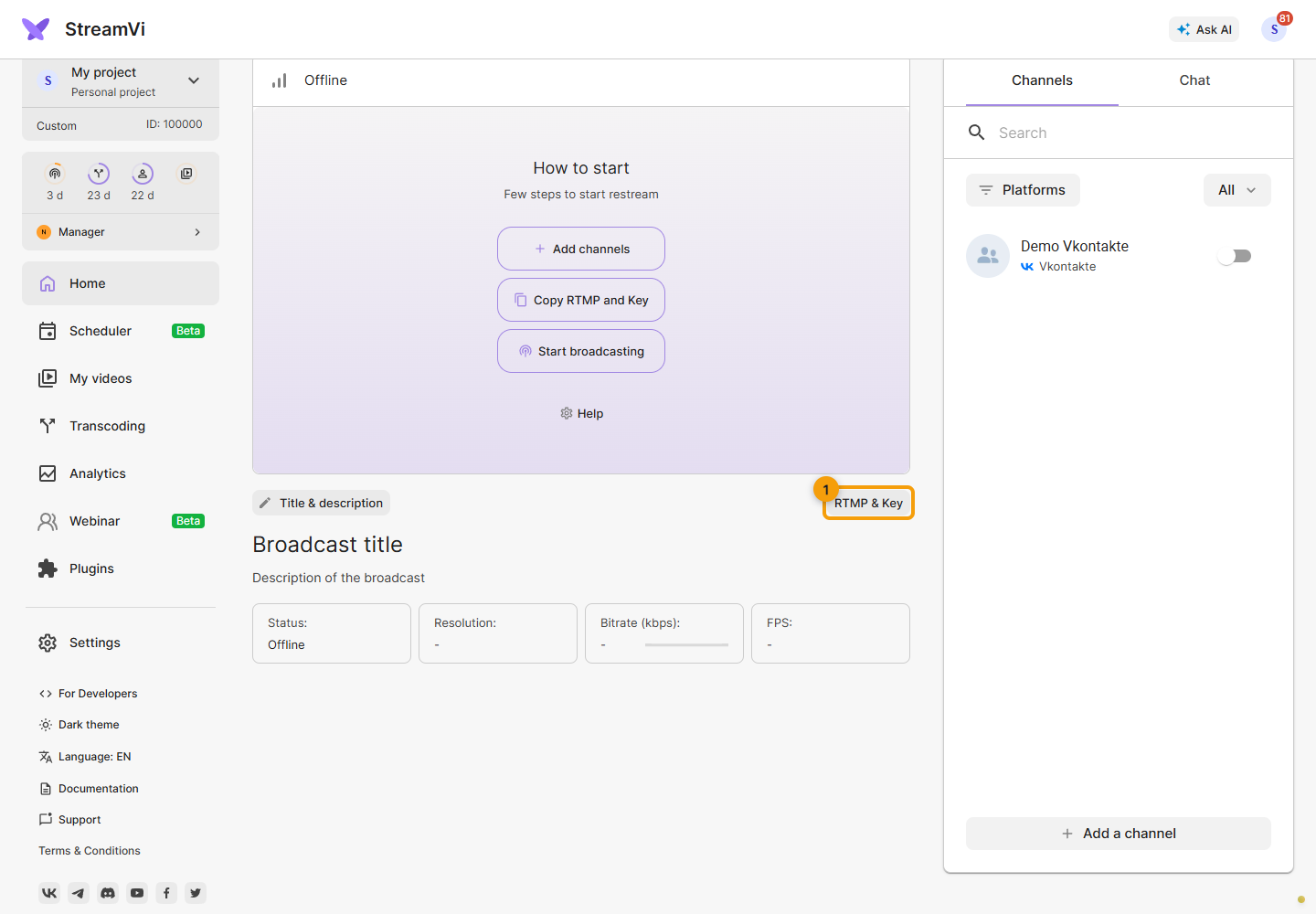1316x914 pixels.
Task: Click the Broadcast title text
Action: click(327, 545)
